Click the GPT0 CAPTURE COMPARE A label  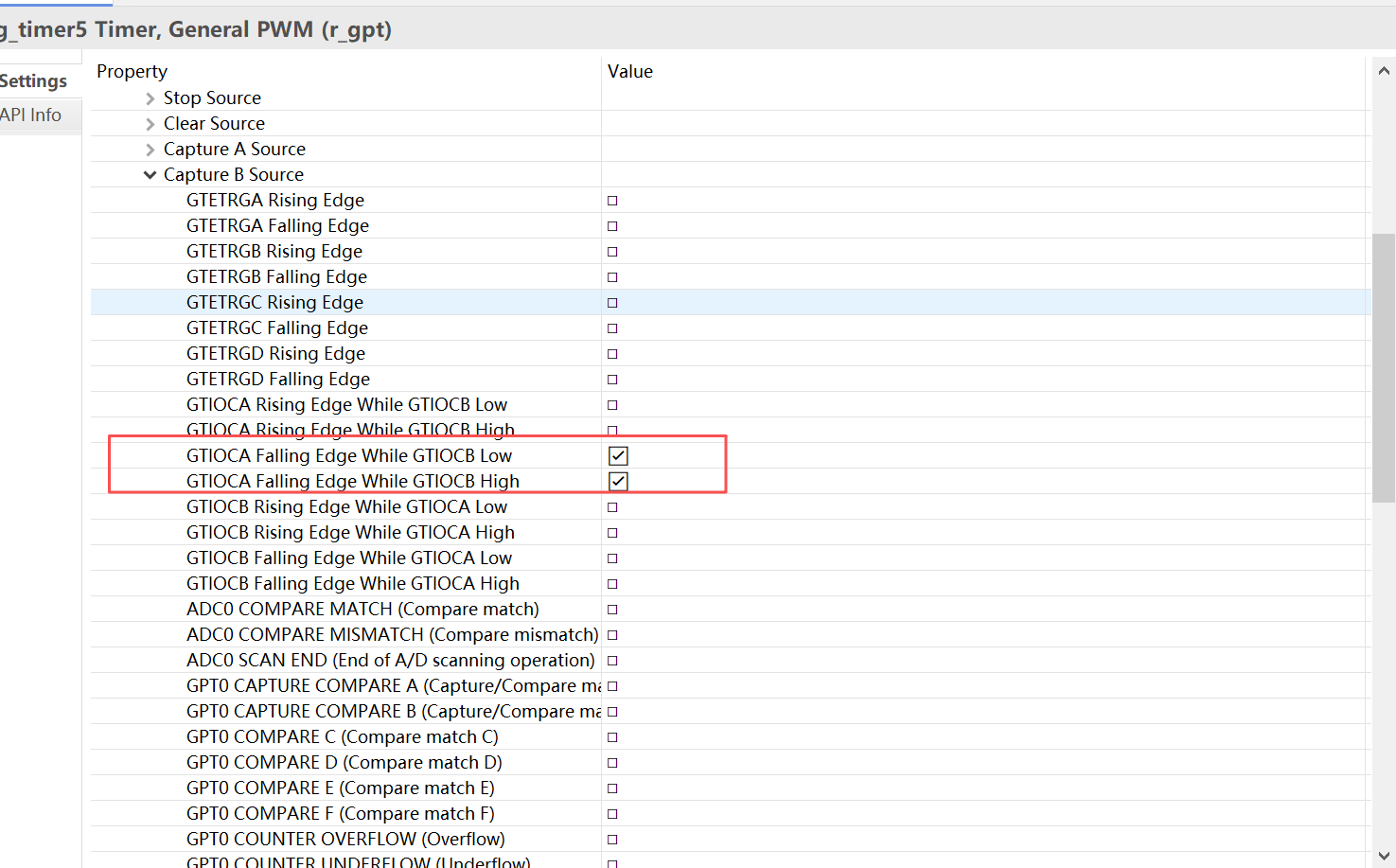[x=394, y=686]
